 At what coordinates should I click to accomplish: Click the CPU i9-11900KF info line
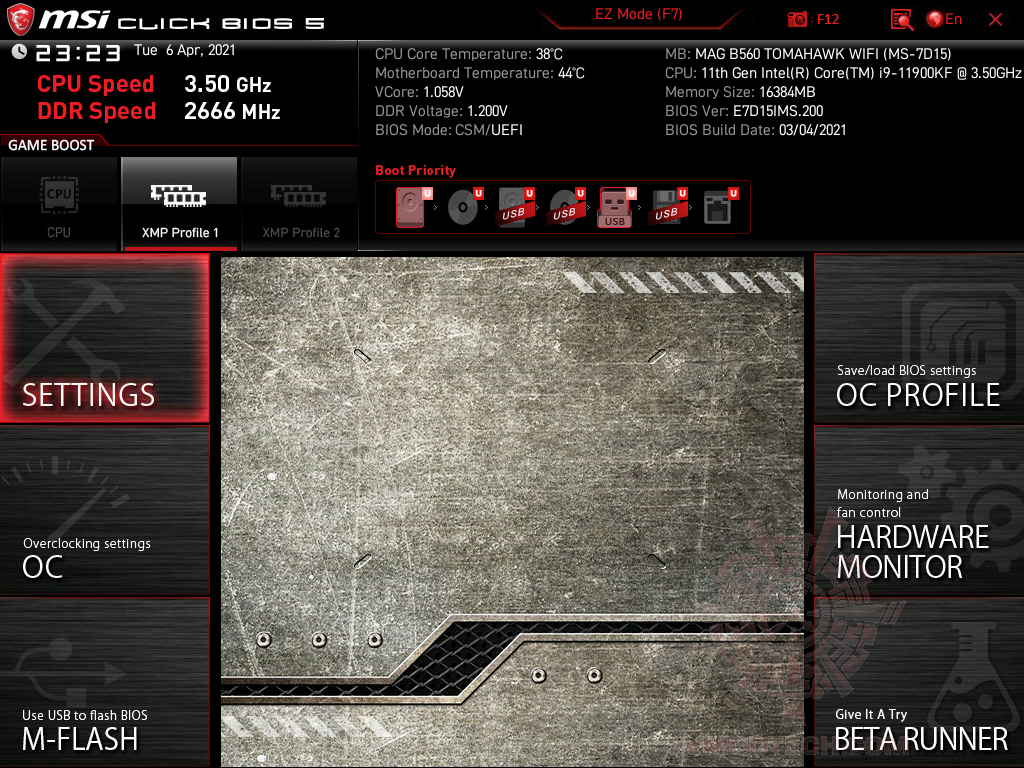[x=843, y=73]
